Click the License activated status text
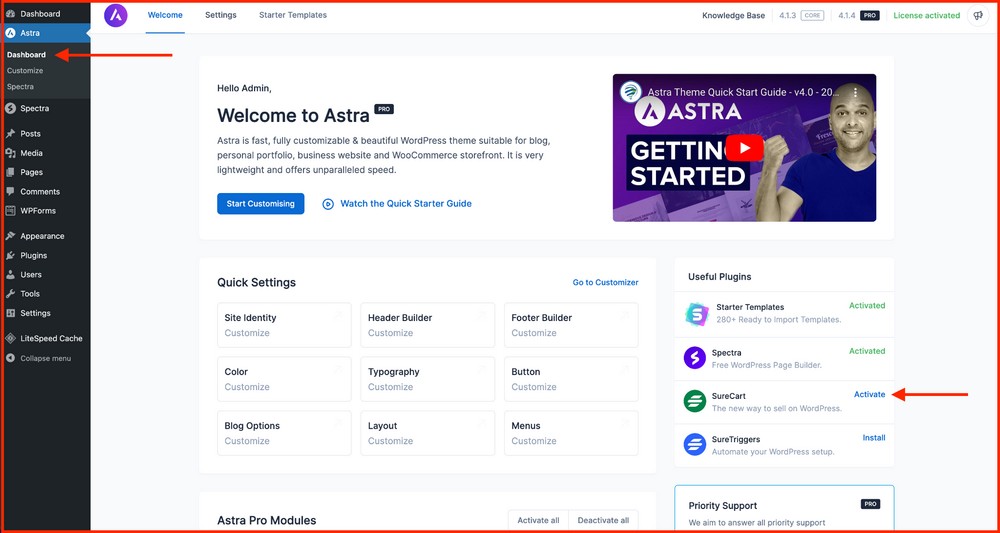This screenshot has height=533, width=1000. (926, 16)
